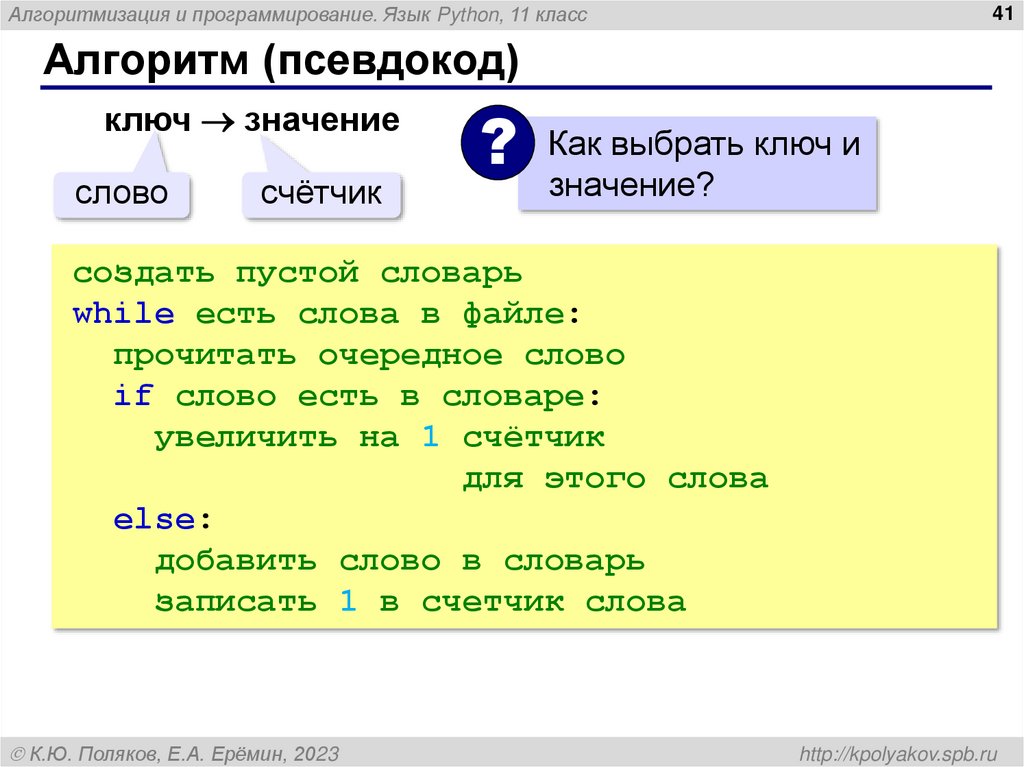
Task: Click the bold word "ключ"
Action: pos(148,120)
